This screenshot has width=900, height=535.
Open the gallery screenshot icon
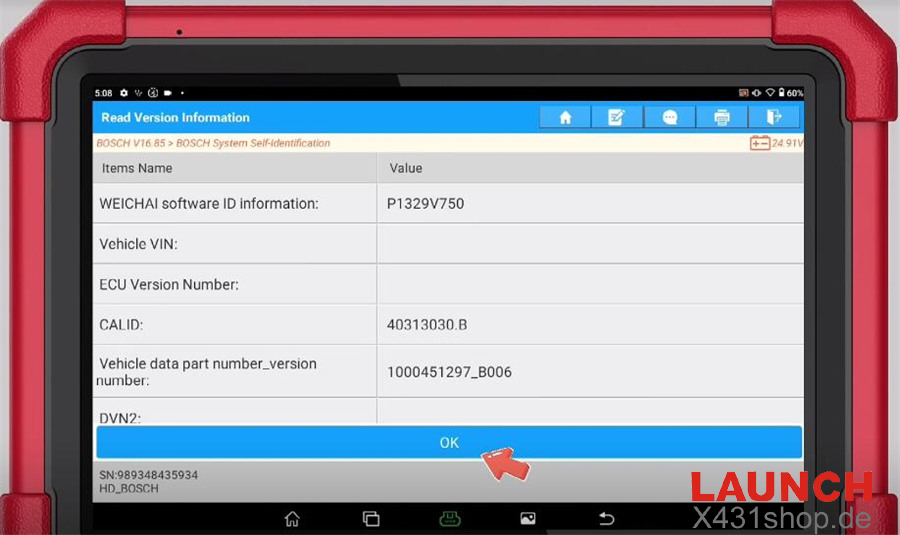528,518
